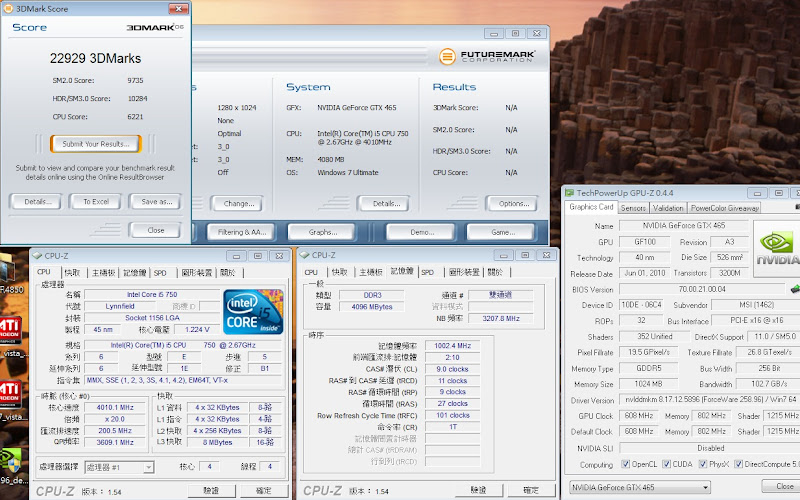The width and height of the screenshot is (800, 500).
Task: Click the GPU-Z Driver Version field
Action: [709, 399]
